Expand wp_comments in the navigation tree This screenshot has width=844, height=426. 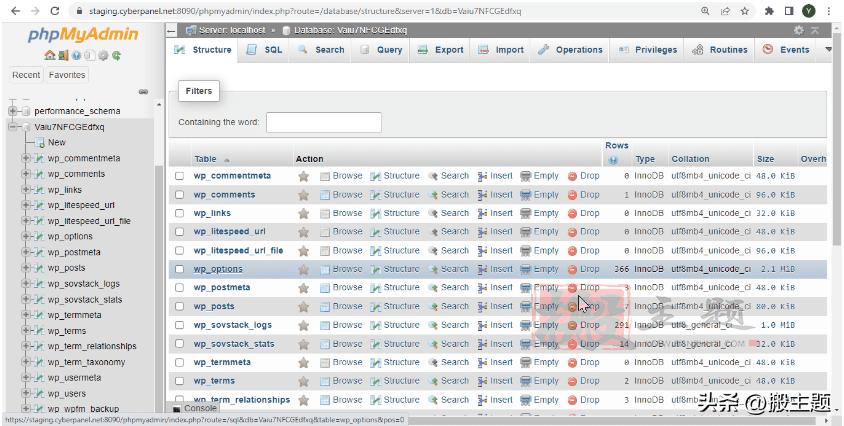[x=26, y=174]
